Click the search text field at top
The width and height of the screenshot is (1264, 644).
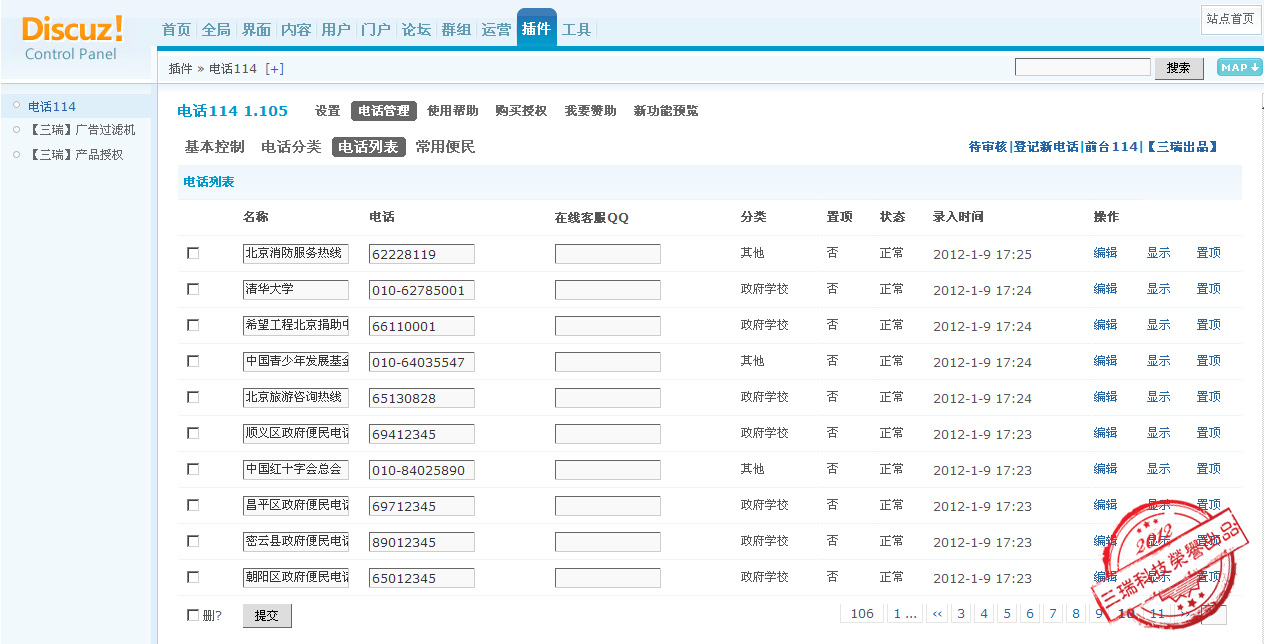1082,67
